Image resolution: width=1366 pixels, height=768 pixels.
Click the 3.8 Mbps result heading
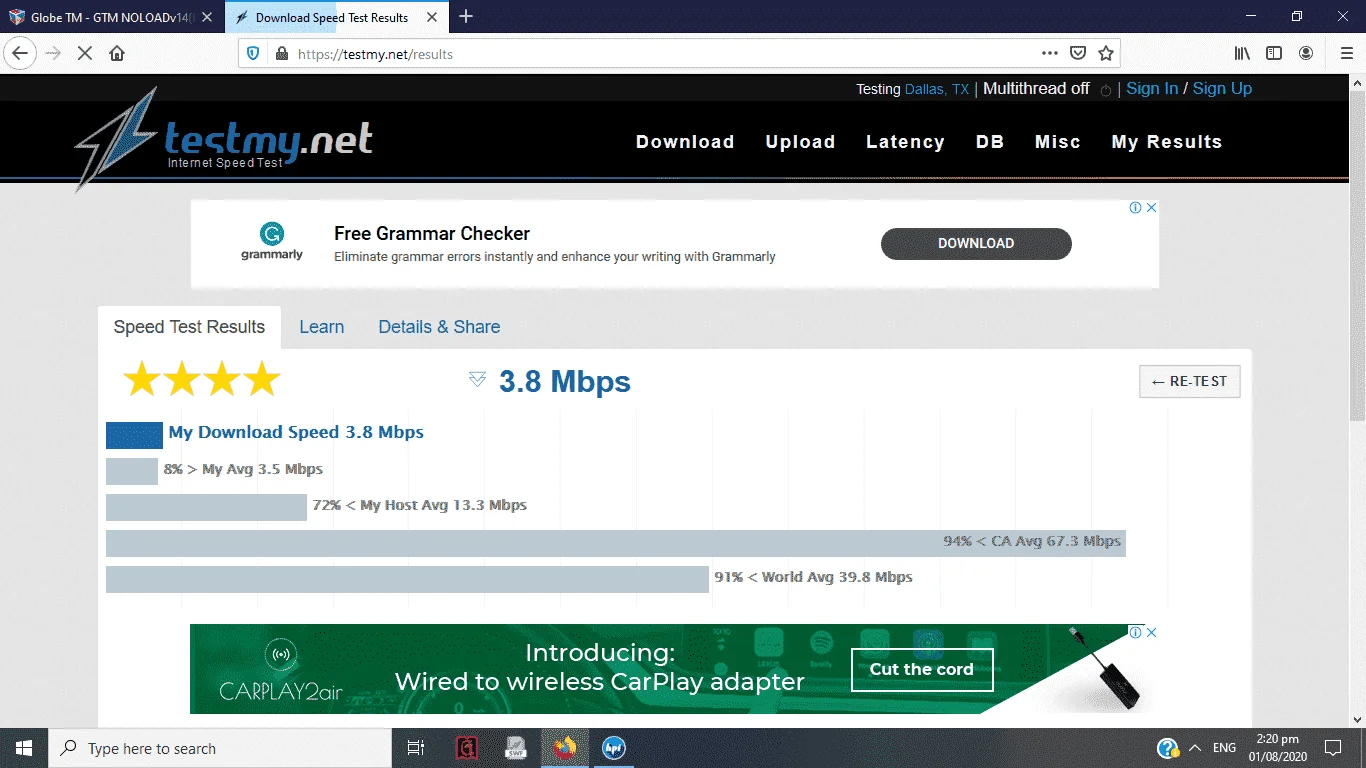click(x=565, y=381)
